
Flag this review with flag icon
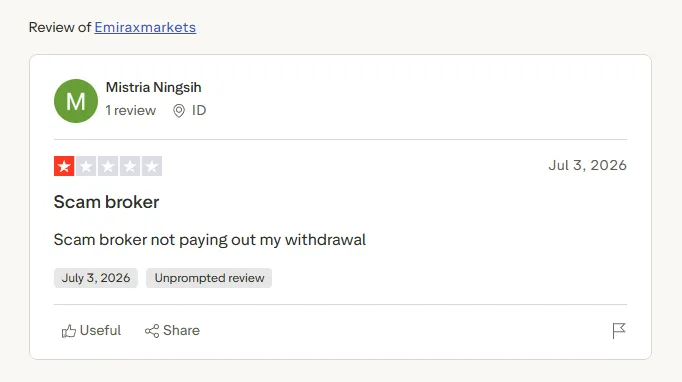[x=618, y=331]
